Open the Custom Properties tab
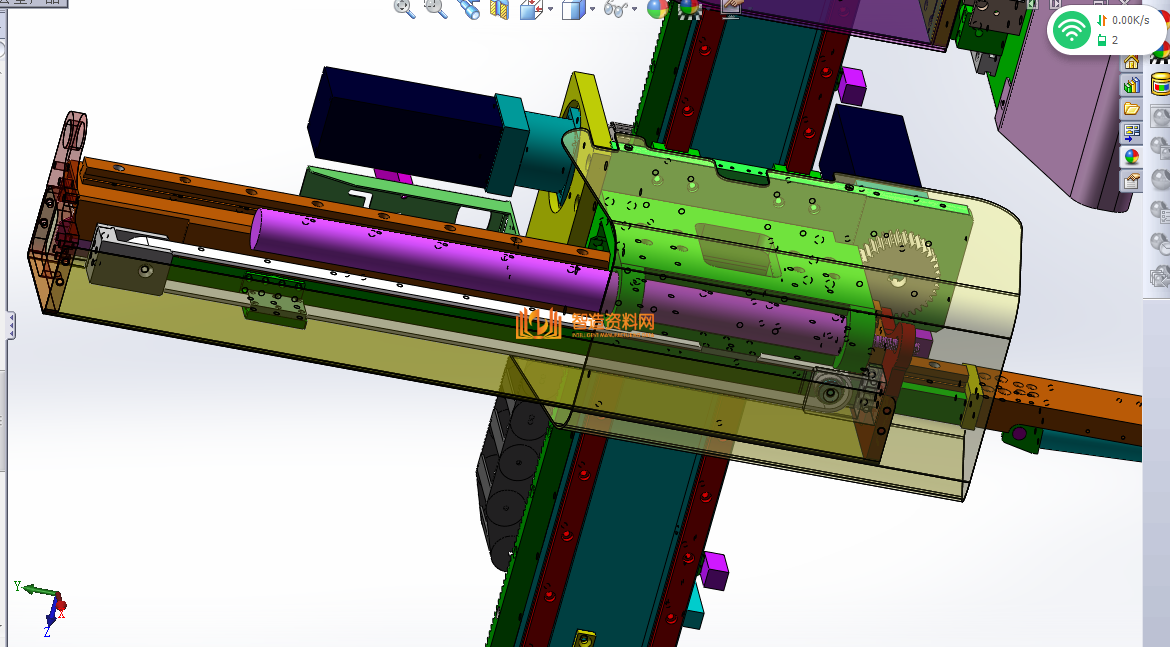This screenshot has width=1170, height=647. pyautogui.click(x=1132, y=180)
